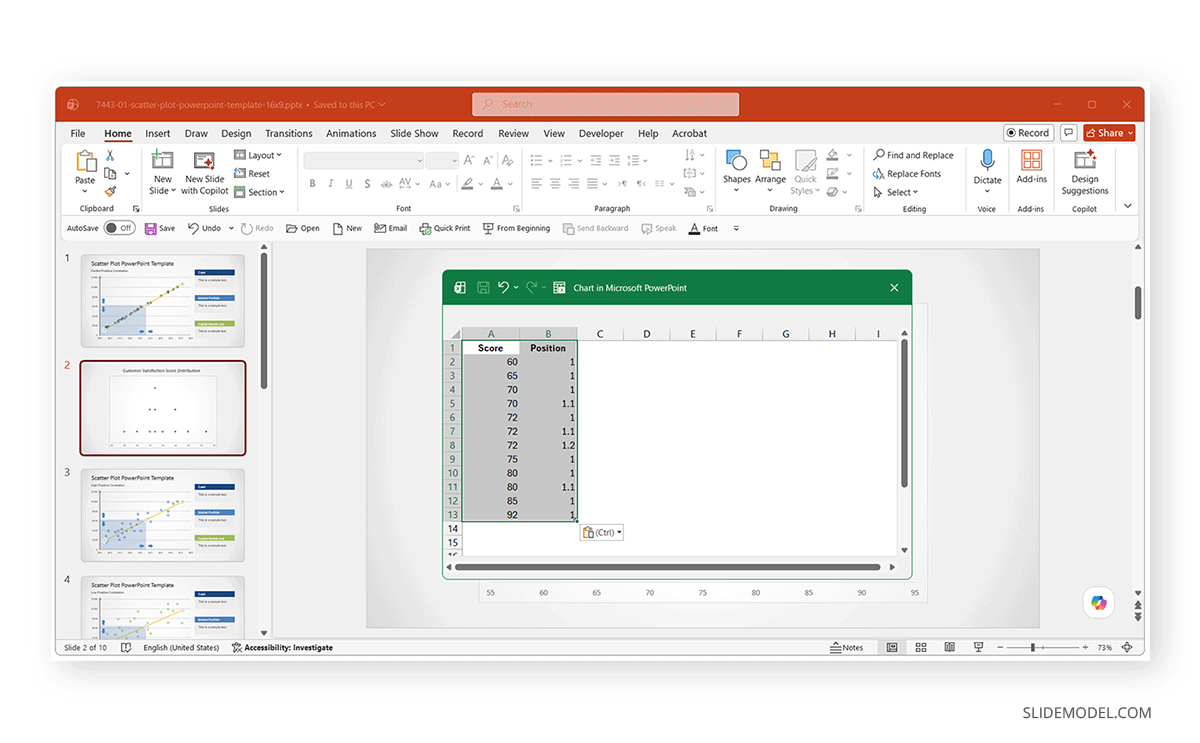
Task: Open the File menu
Action: pyautogui.click(x=78, y=133)
